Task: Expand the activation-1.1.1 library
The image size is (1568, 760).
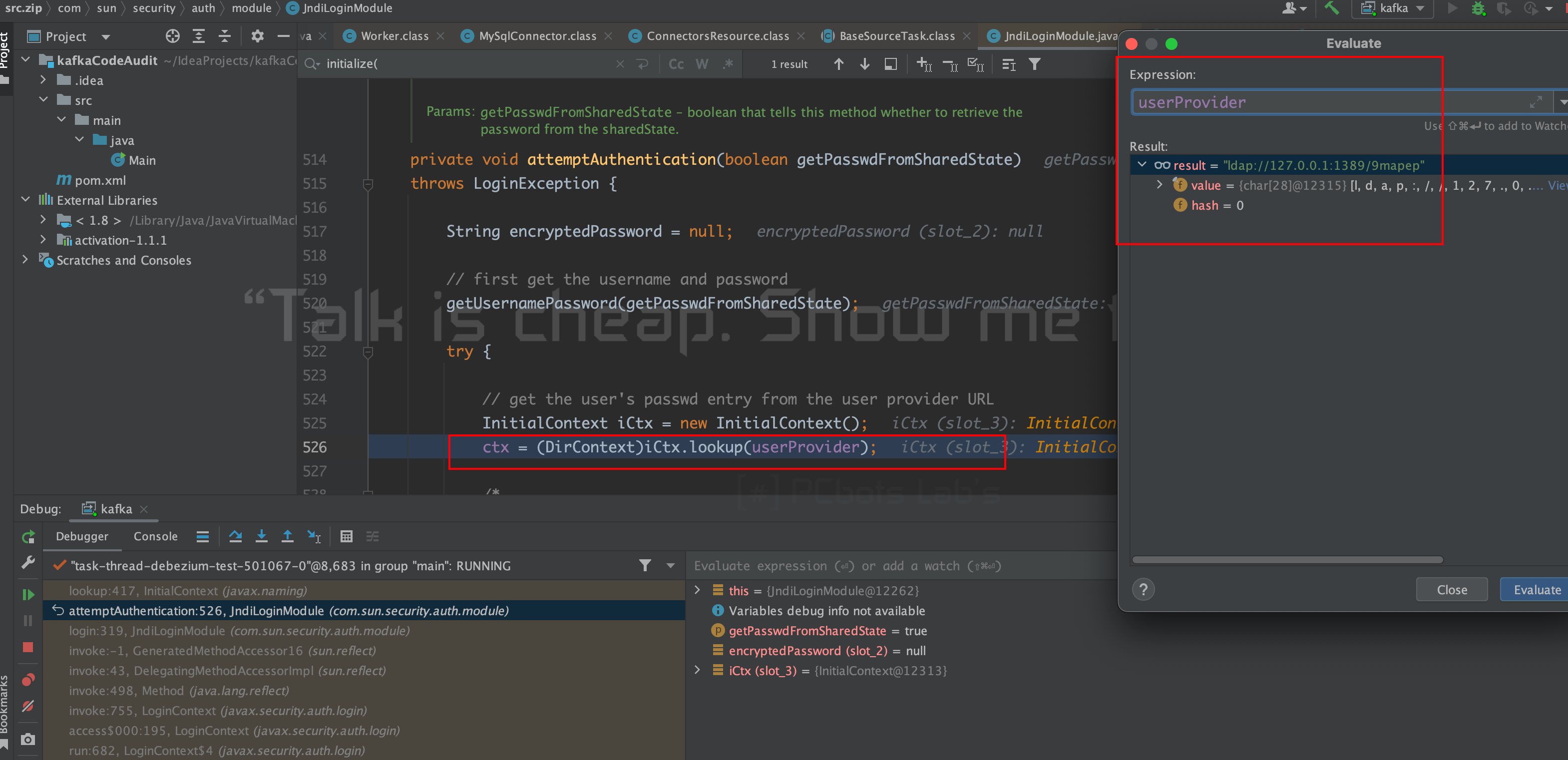Action: coord(42,239)
